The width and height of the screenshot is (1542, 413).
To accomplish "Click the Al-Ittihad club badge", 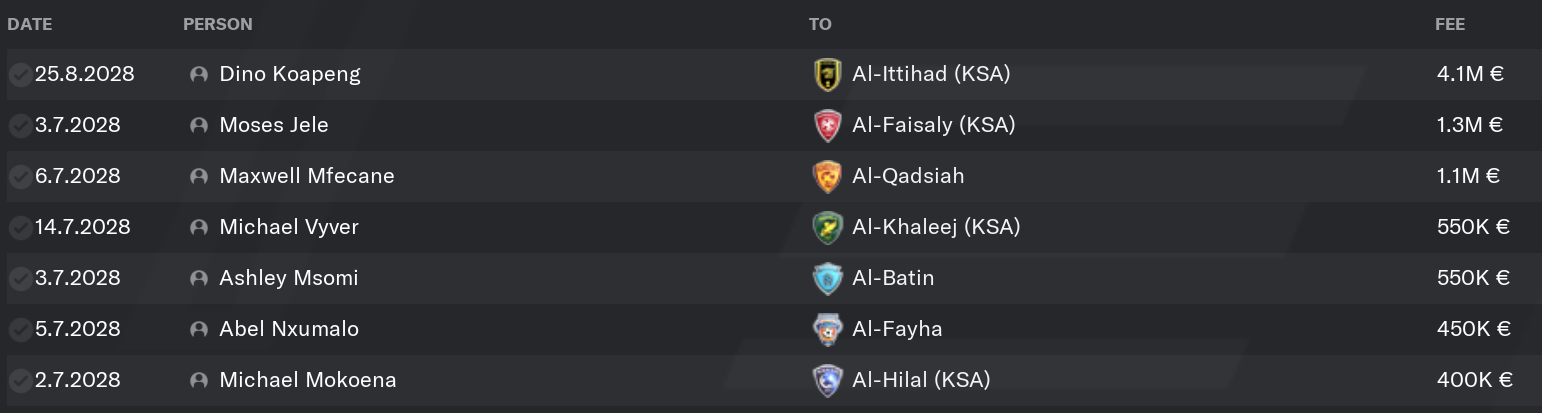I will (828, 75).
